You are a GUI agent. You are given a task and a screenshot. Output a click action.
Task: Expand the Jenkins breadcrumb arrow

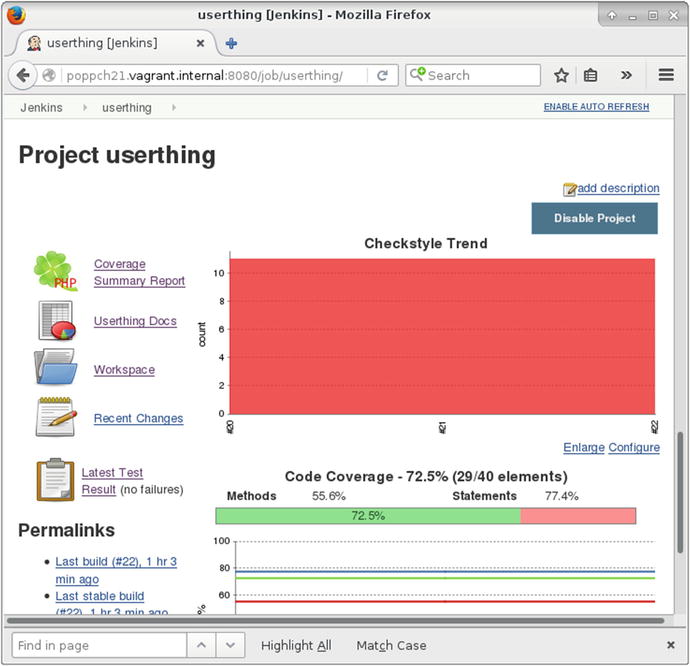[x=85, y=107]
